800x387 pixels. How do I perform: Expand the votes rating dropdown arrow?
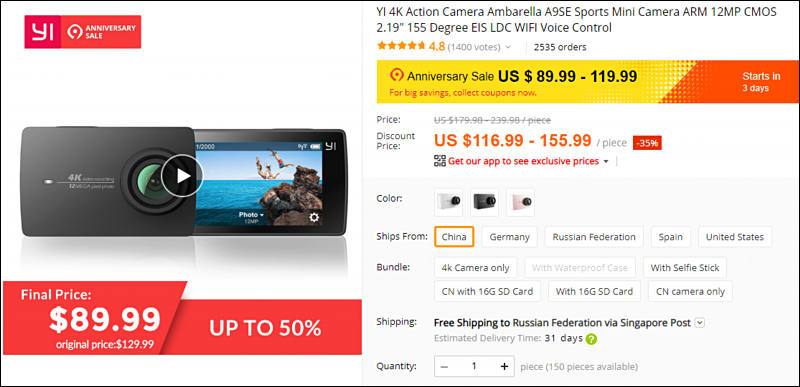[508, 47]
